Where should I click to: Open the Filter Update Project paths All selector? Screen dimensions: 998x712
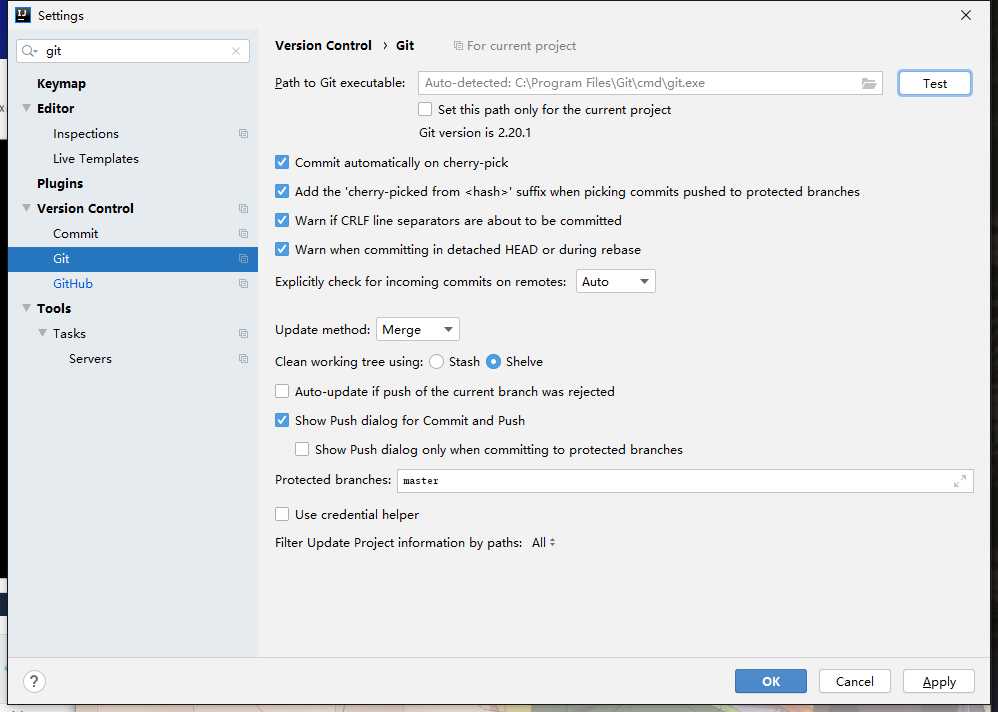pyautogui.click(x=544, y=543)
